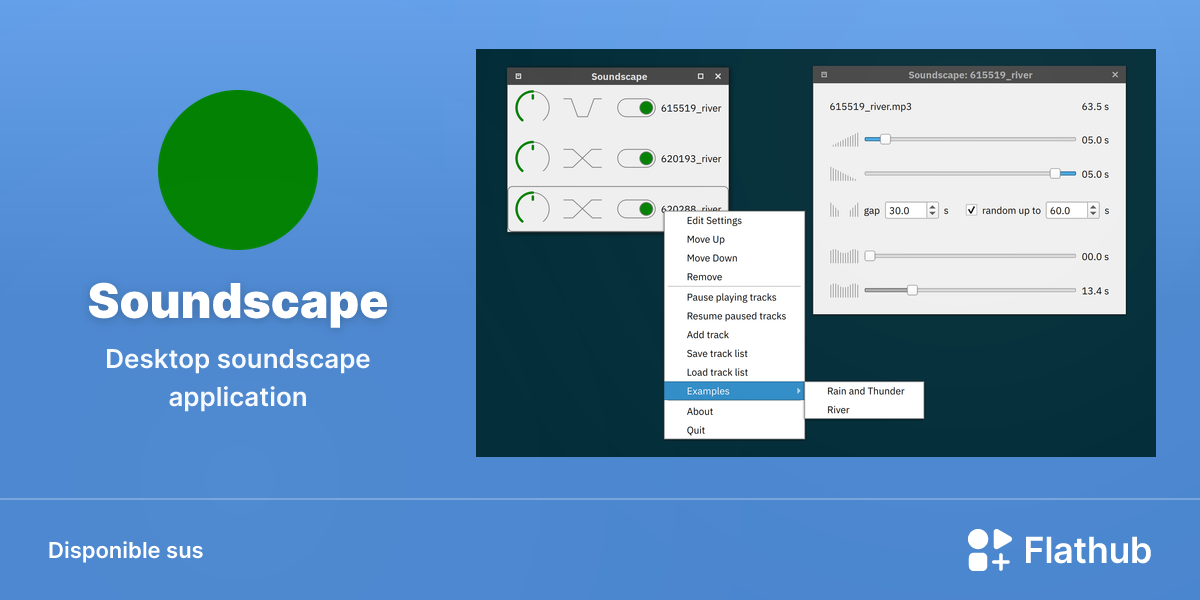Open the window menu icon of Soundscape main window
Image resolution: width=1200 pixels, height=600 pixels.
518,76
